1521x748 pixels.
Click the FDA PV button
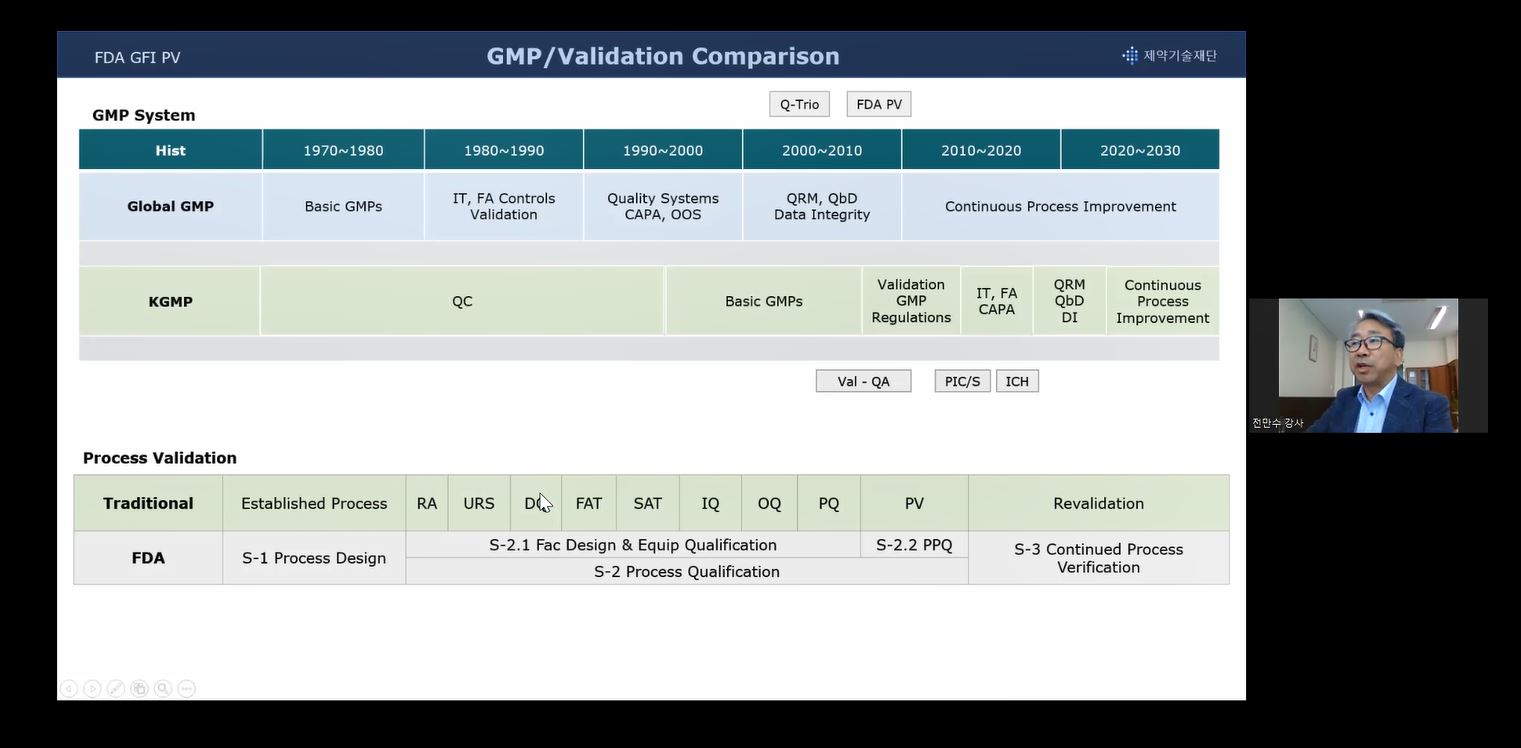click(x=879, y=104)
